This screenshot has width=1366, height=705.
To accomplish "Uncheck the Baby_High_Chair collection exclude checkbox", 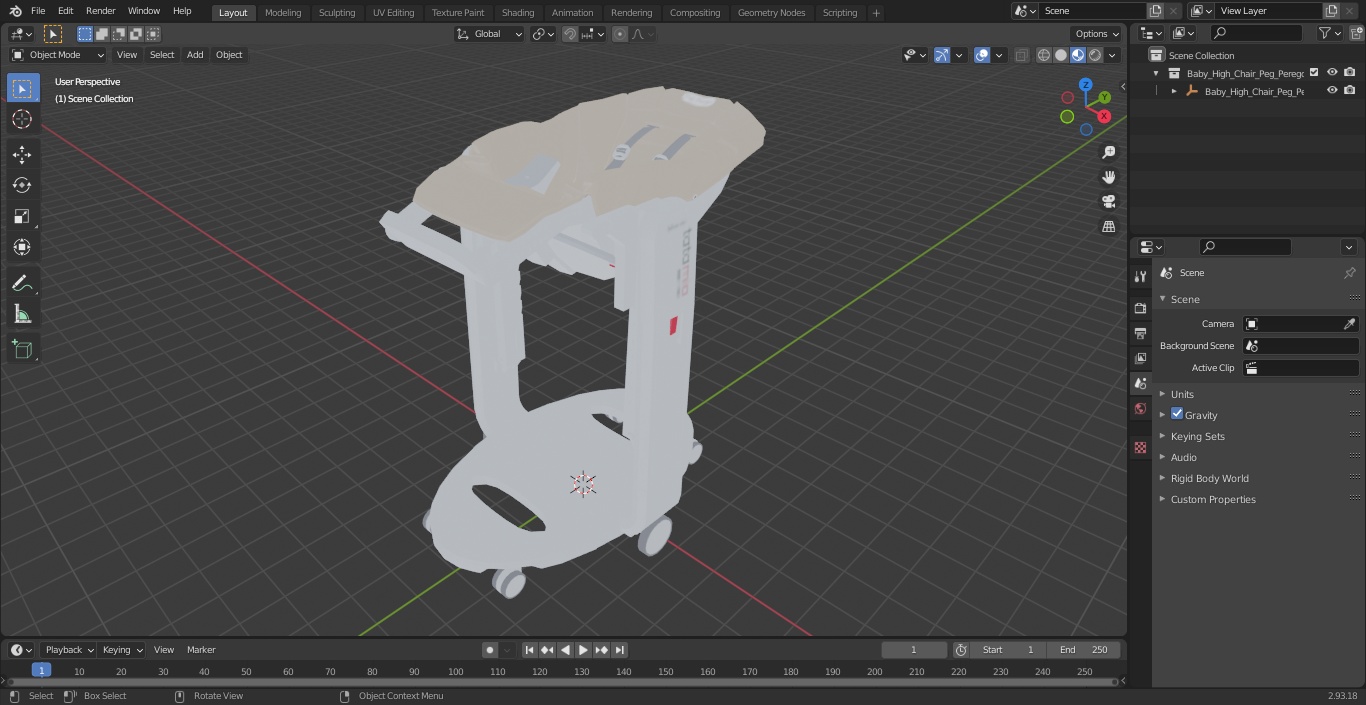I will (x=1314, y=72).
